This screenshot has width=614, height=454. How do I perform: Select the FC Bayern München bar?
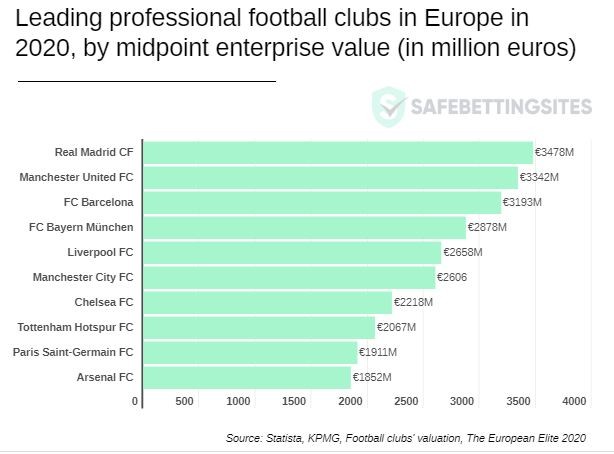(304, 227)
